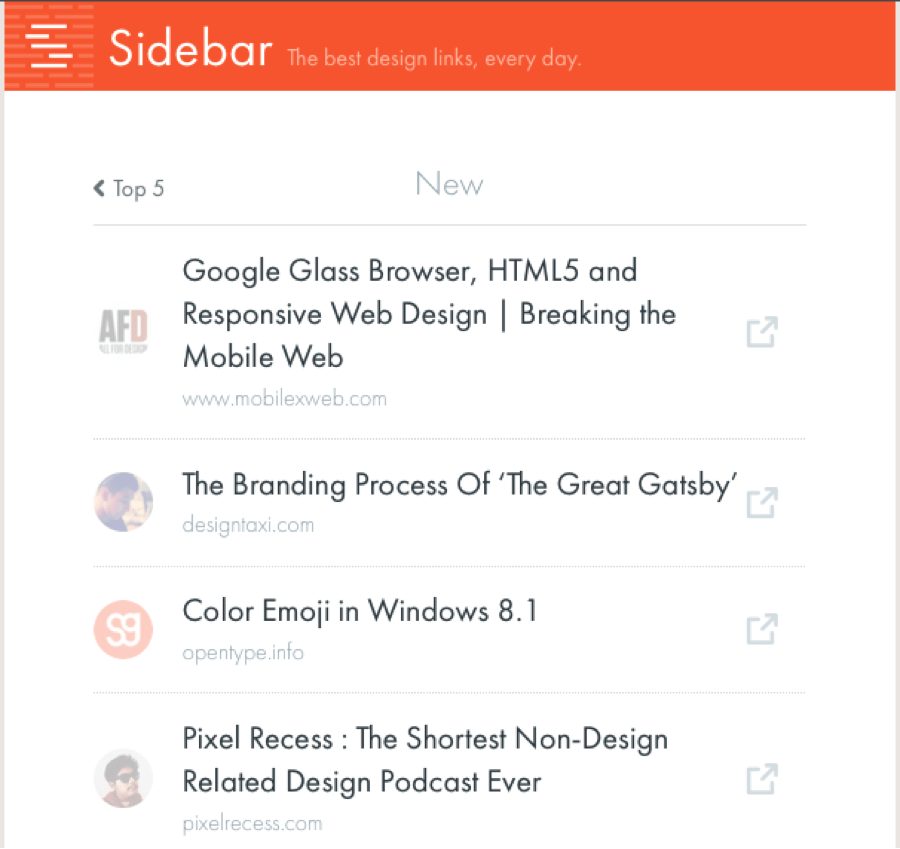Open Pixel Recess podcast article title
900x849 pixels.
coord(425,760)
